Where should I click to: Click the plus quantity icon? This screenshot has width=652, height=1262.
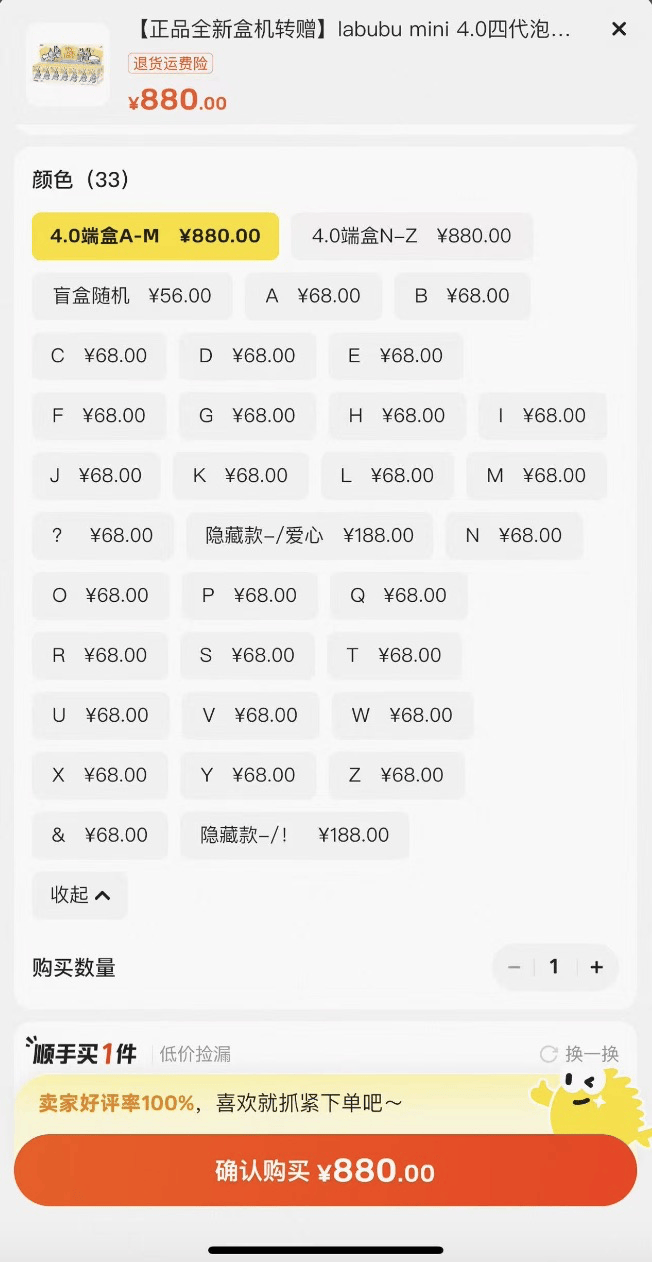point(597,967)
